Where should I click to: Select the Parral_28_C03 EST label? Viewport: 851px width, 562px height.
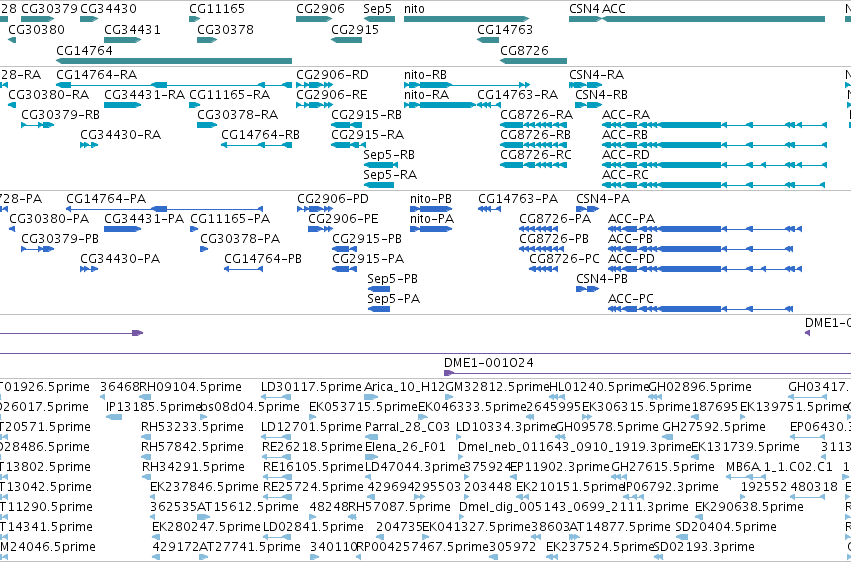click(x=408, y=427)
